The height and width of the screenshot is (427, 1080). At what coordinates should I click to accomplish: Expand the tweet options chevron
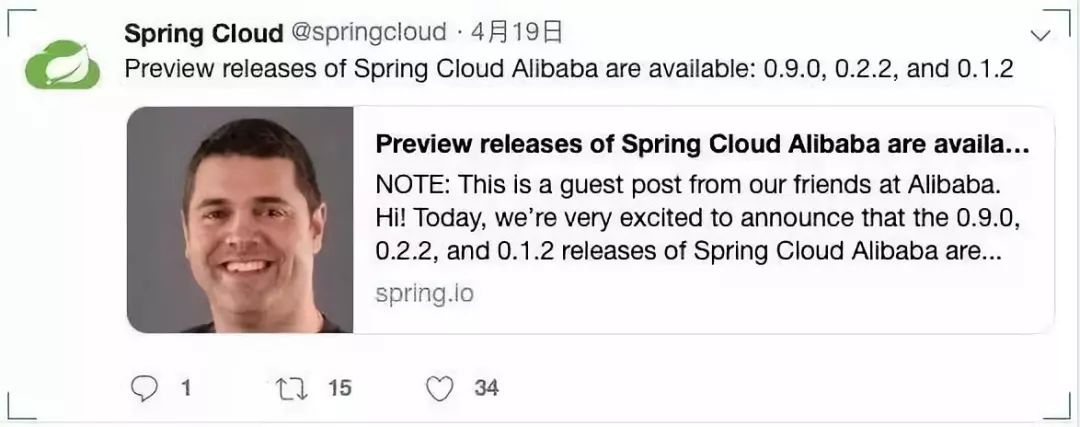coord(1041,36)
